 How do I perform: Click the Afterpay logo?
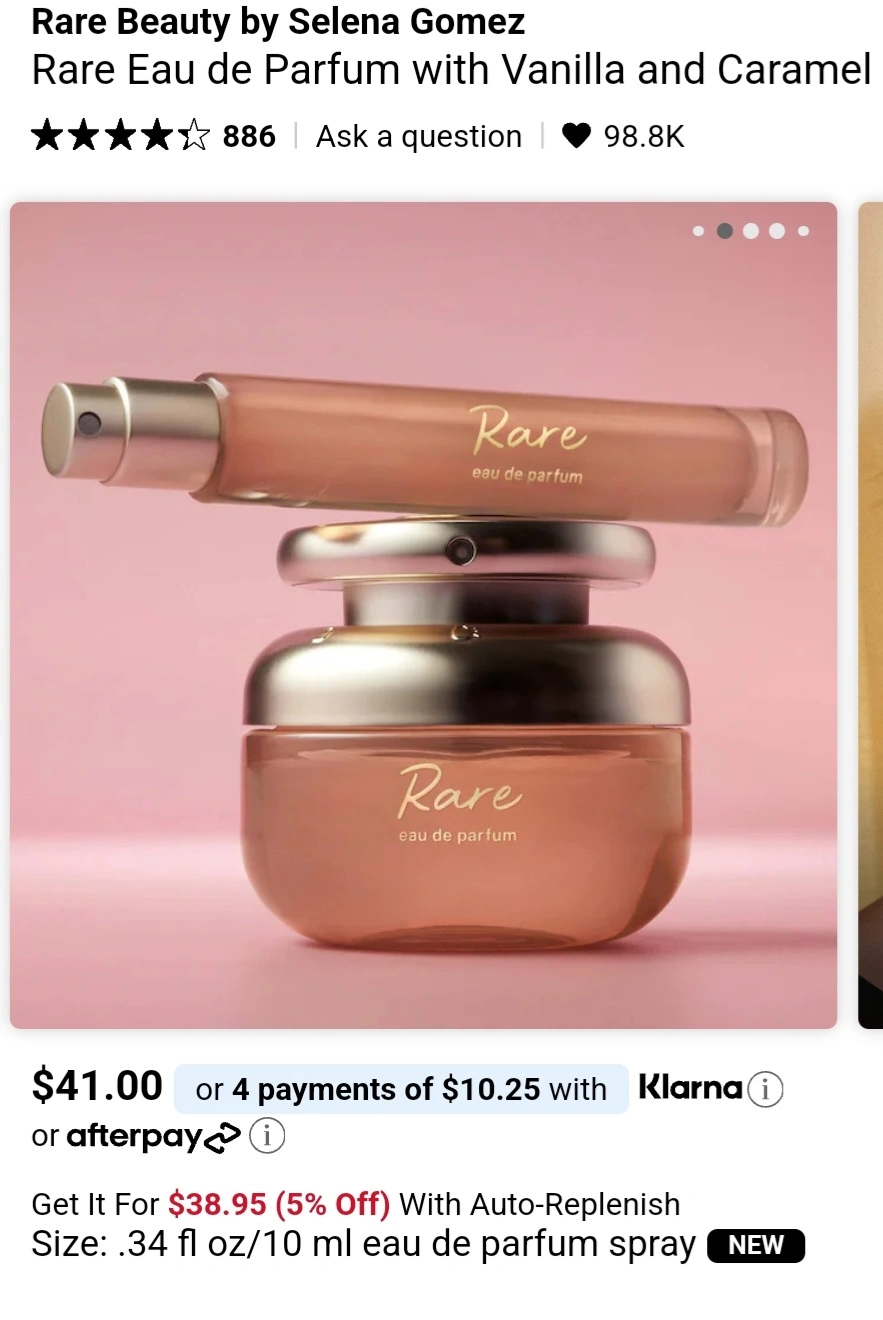tap(154, 1137)
